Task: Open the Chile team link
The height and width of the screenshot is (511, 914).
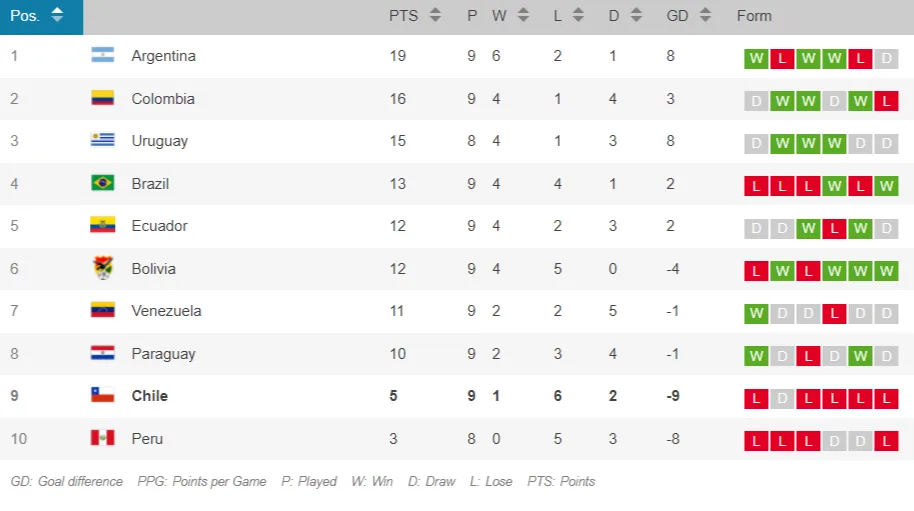Action: [150, 396]
